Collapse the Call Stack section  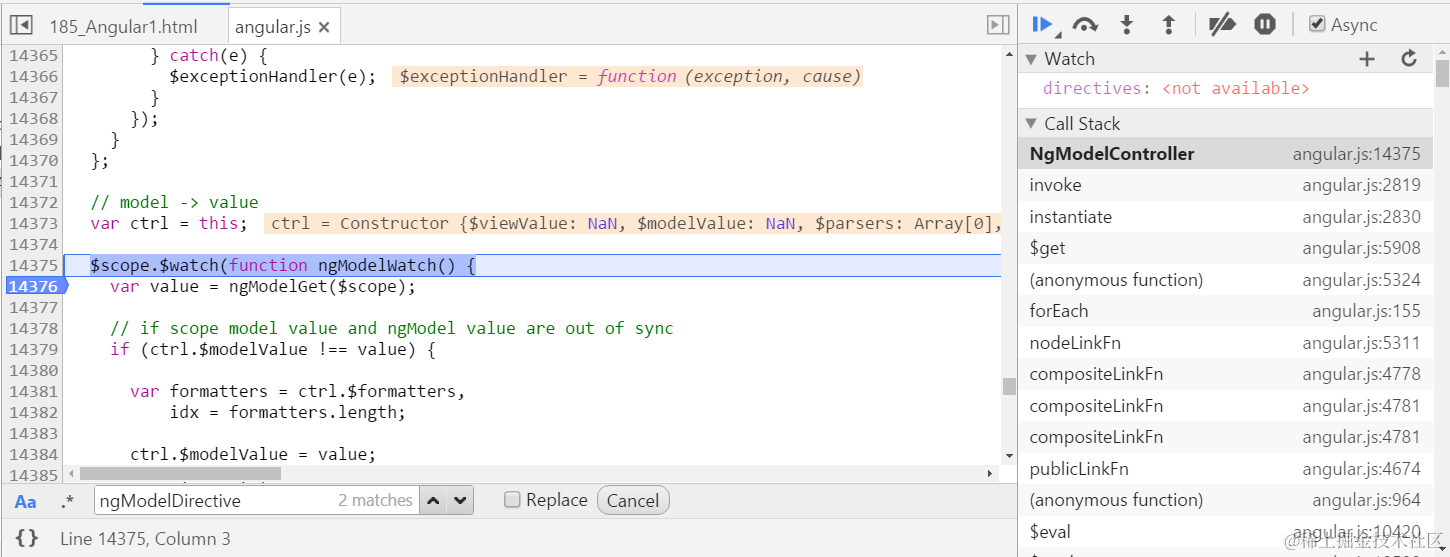(x=1032, y=124)
